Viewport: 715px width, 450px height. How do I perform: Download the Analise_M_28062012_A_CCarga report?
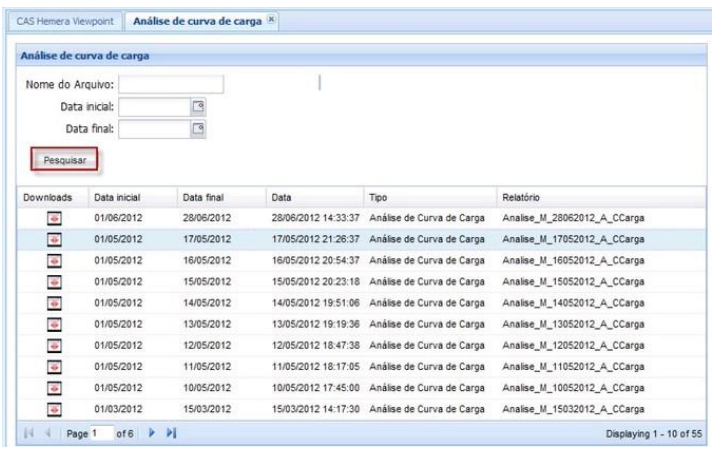click(54, 217)
